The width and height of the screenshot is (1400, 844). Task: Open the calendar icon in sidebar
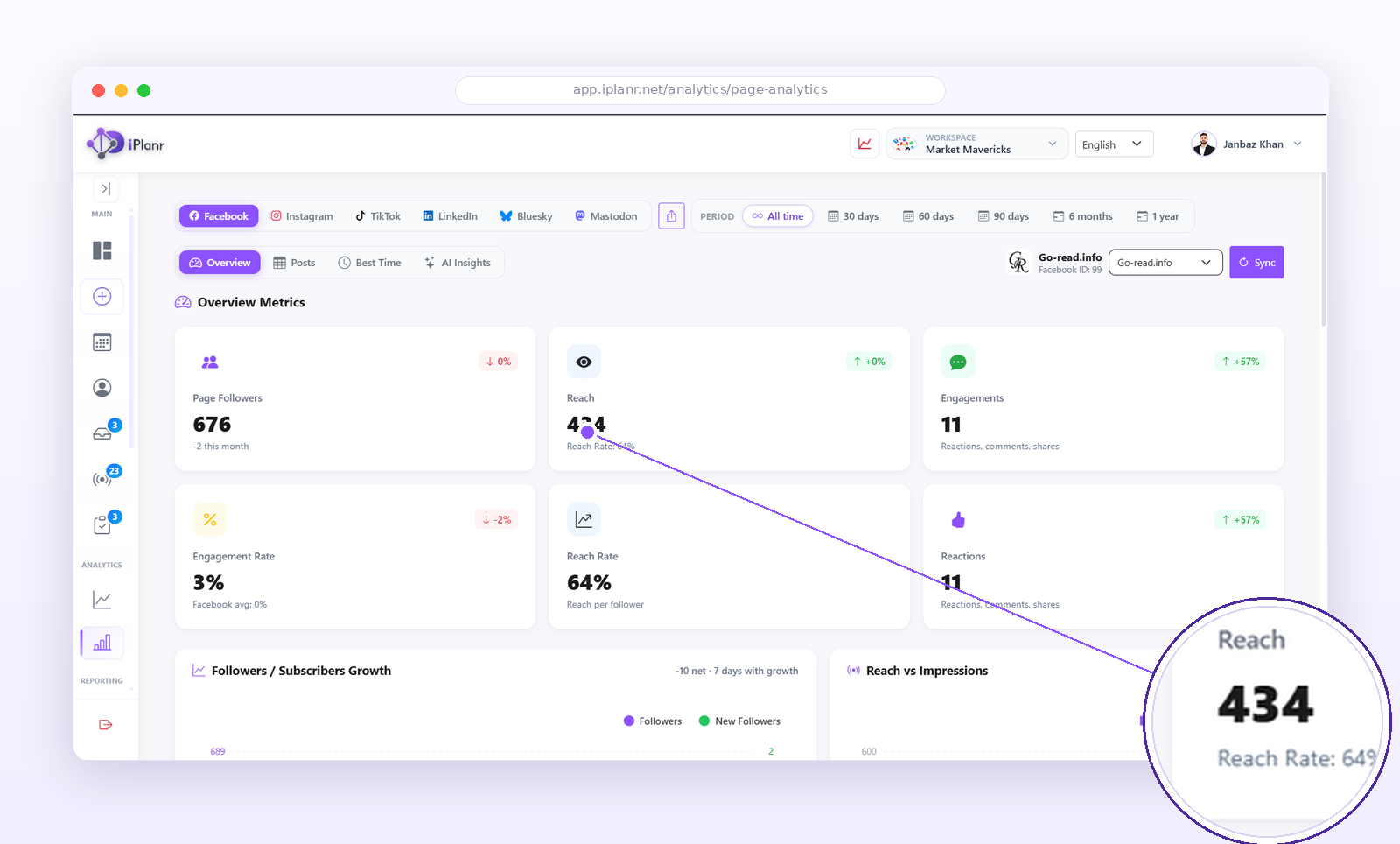point(102,342)
